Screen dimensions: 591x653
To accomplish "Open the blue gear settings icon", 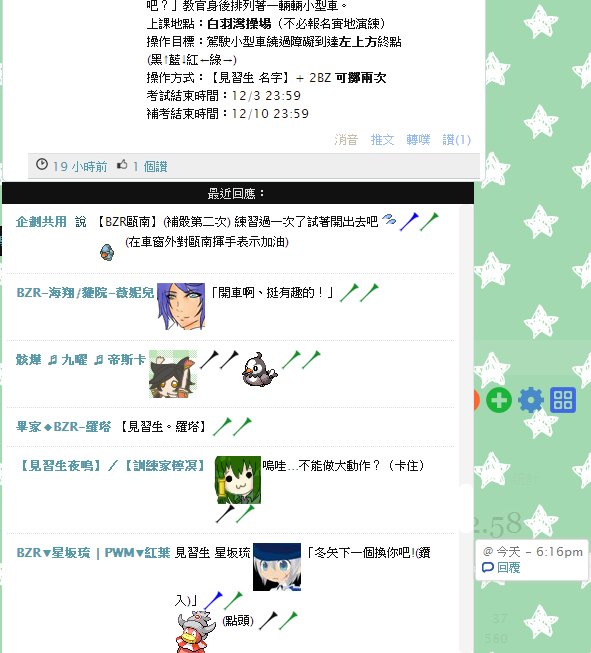I will [x=531, y=400].
